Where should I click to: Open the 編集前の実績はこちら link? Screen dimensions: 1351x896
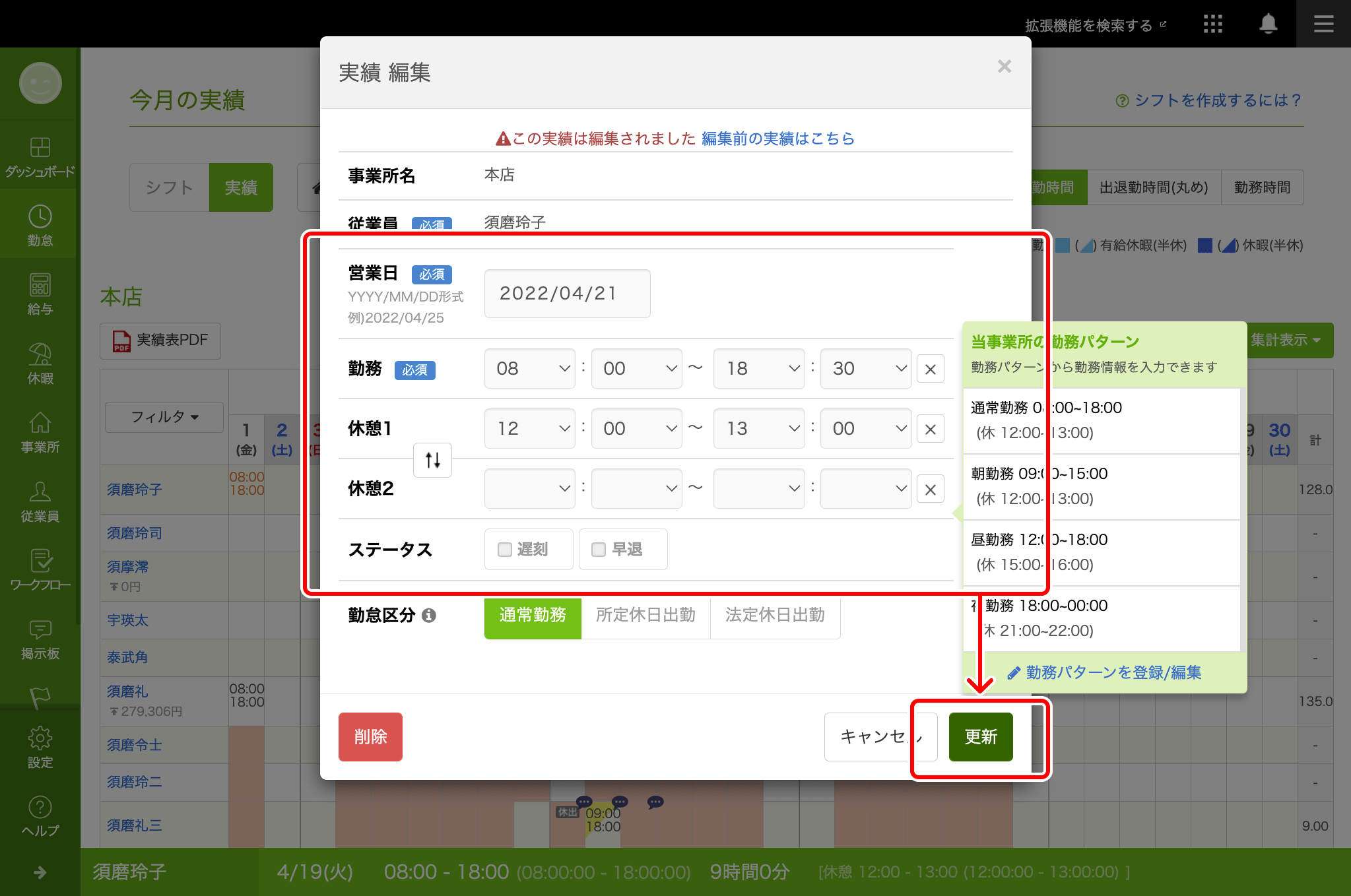pyautogui.click(x=777, y=139)
